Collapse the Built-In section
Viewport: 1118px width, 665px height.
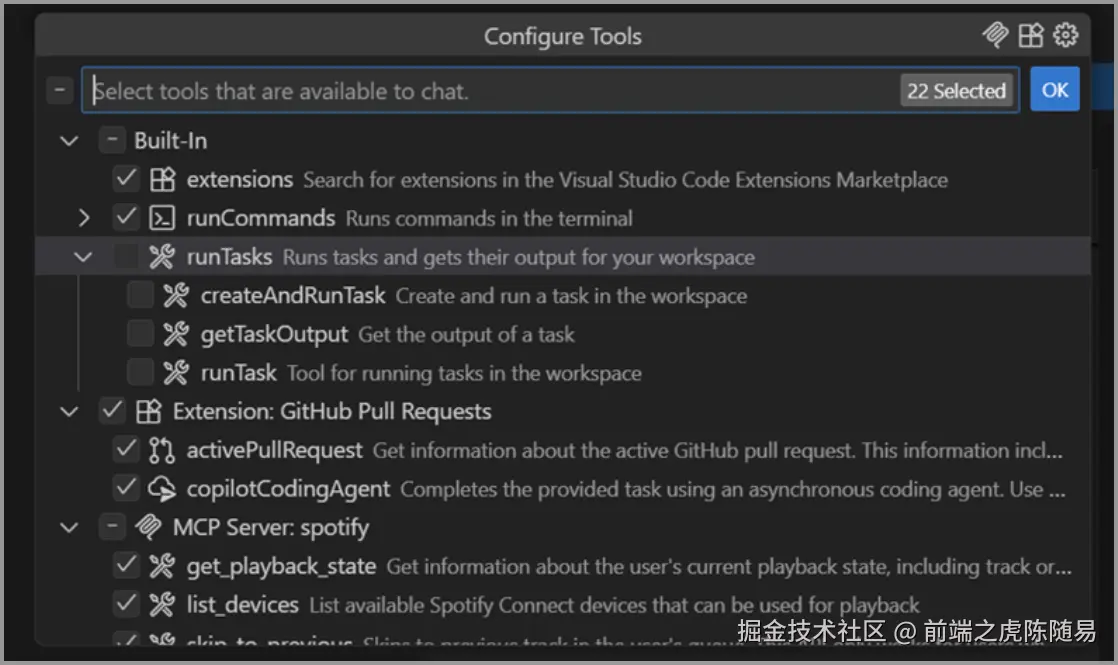(x=69, y=141)
